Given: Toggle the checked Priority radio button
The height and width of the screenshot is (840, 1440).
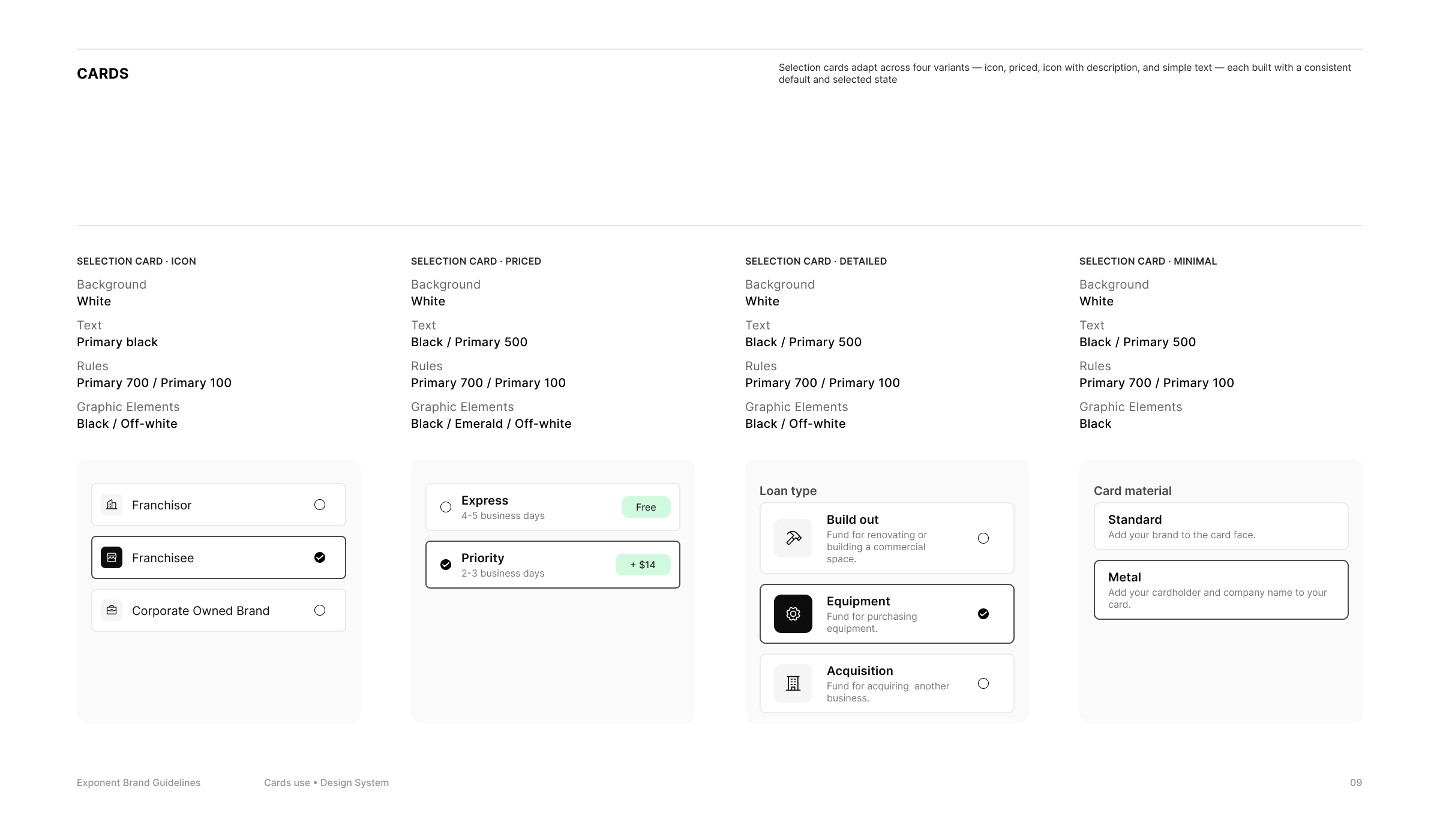Looking at the screenshot, I should click(x=446, y=565).
